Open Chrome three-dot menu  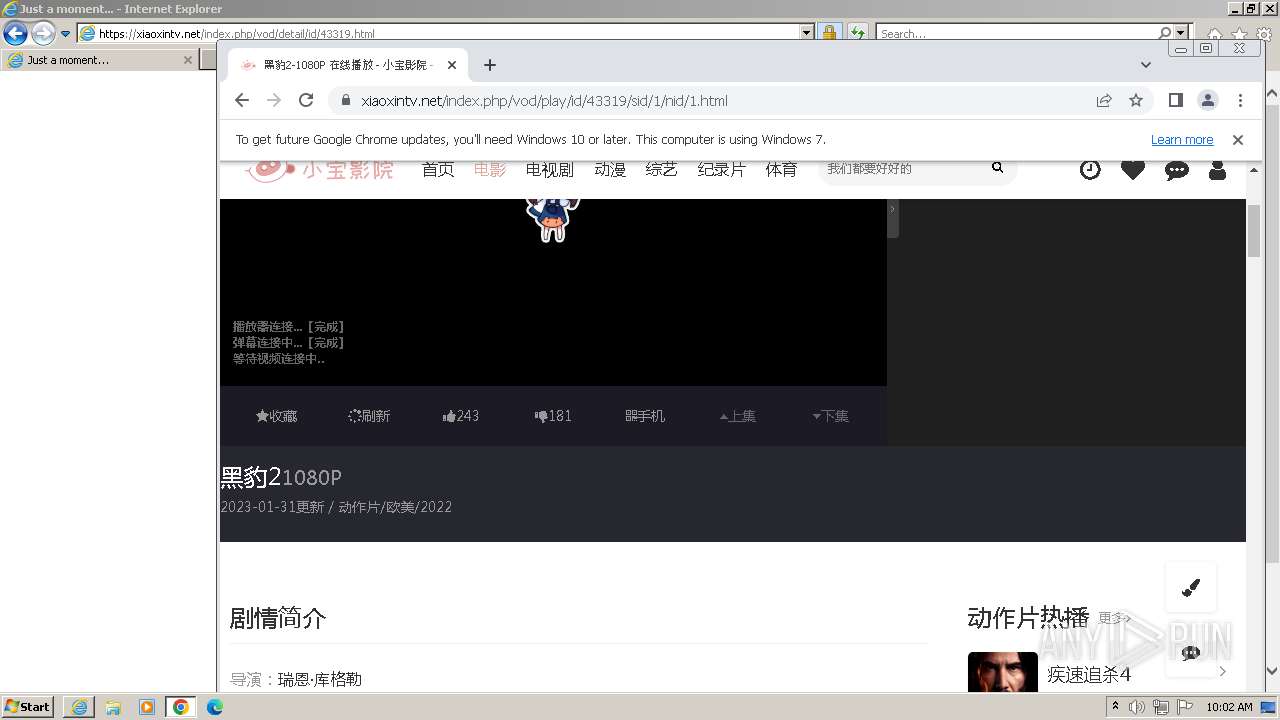(x=1240, y=100)
